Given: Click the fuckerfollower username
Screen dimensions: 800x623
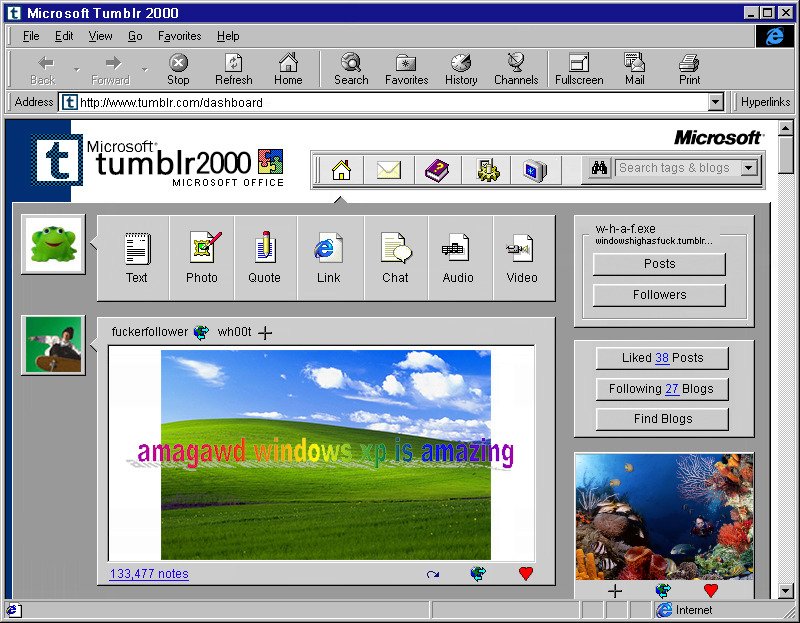Looking at the screenshot, I should click(149, 332).
